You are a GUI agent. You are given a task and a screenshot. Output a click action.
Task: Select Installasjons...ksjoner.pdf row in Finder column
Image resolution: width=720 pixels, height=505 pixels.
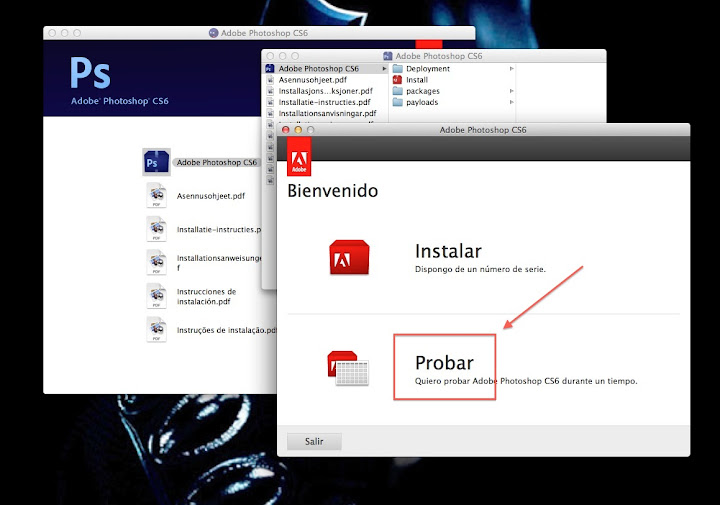pos(327,91)
